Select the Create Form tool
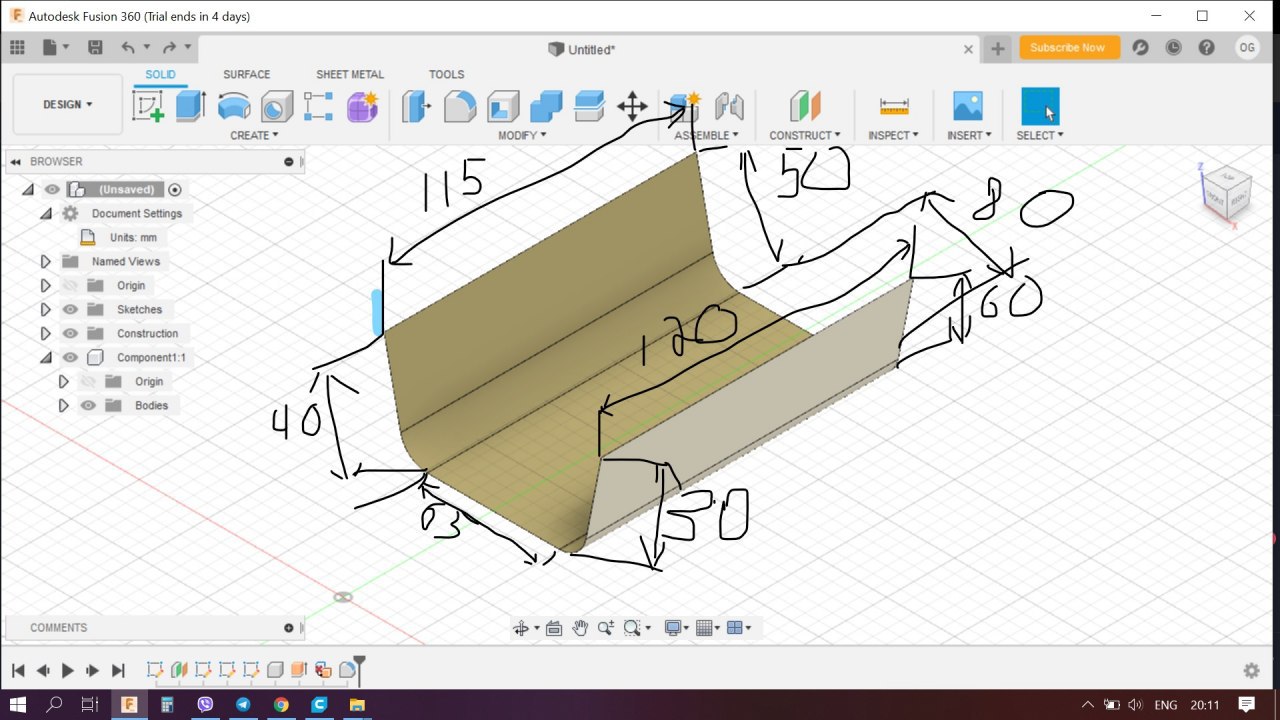Image resolution: width=1280 pixels, height=720 pixels. 362,106
